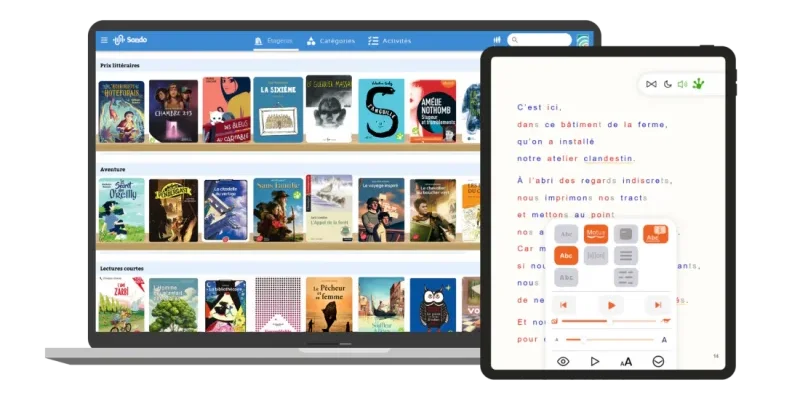Open text size settings with the AA icon
Screen dimensions: 800x400
tap(626, 361)
